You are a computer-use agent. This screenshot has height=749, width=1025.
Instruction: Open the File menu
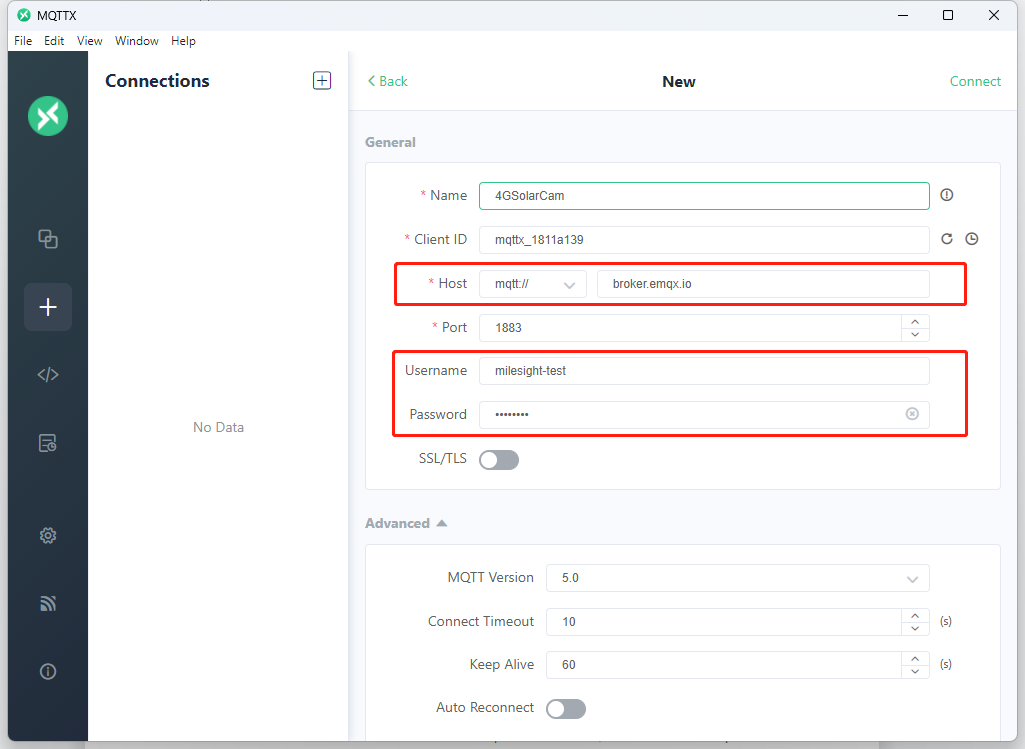click(x=23, y=41)
